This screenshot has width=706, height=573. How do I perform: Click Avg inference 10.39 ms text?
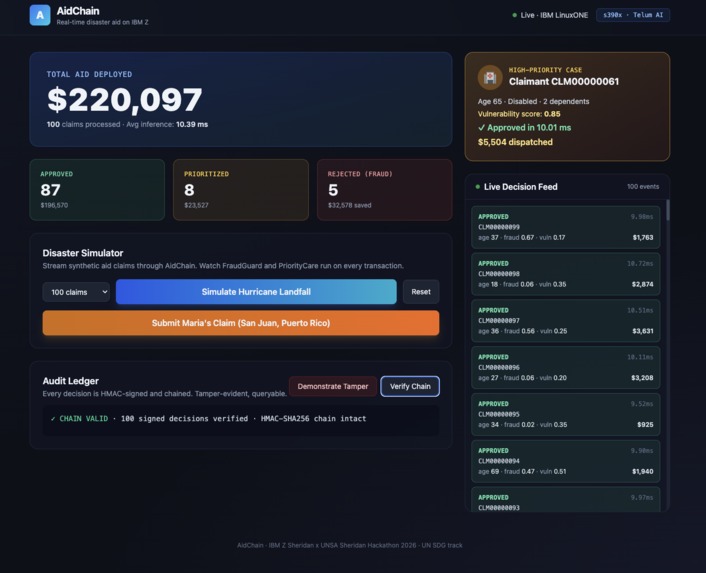tap(167, 124)
